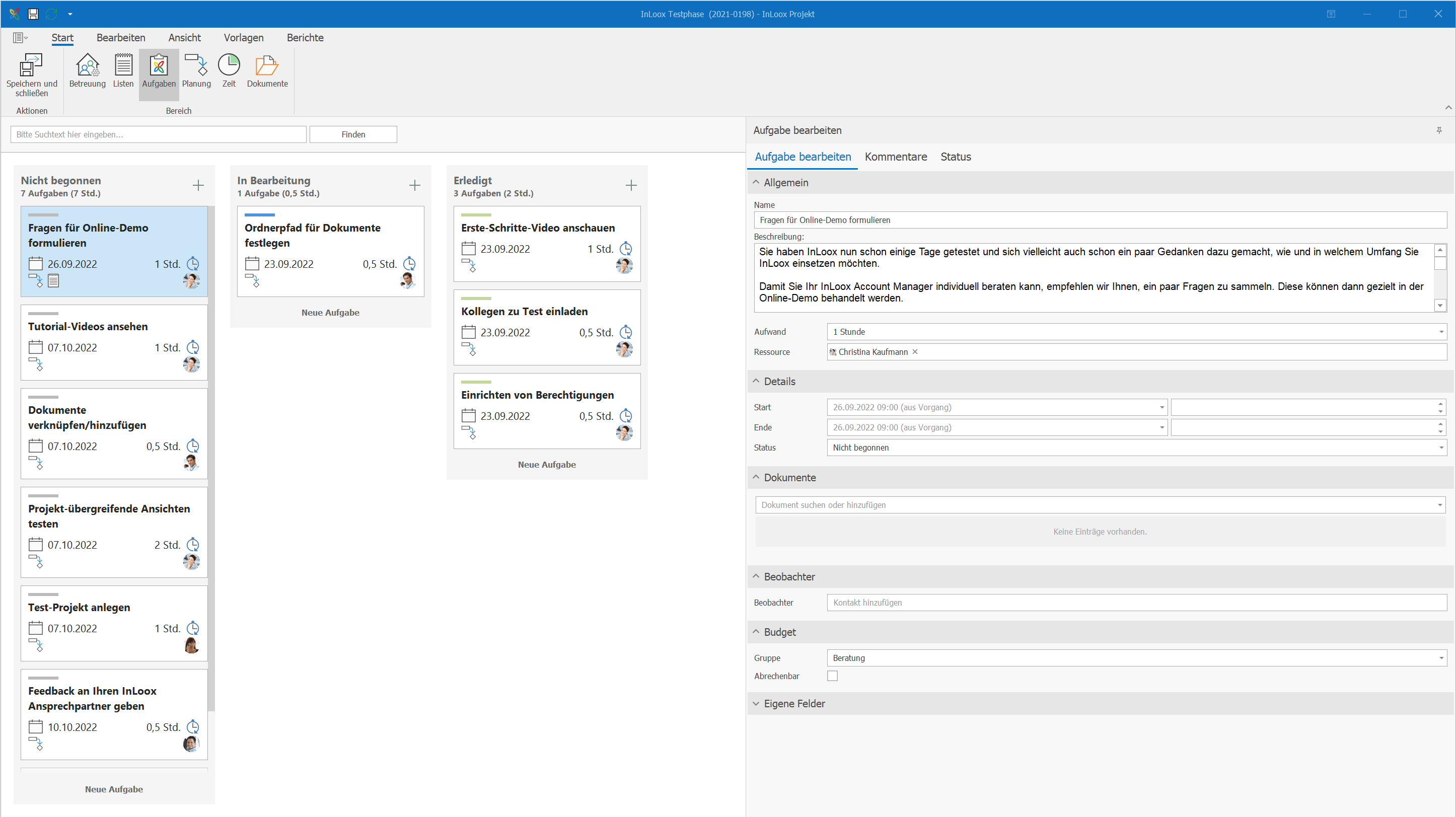Click clock icon on Tutorial-Videos ansehen card
This screenshot has height=817, width=1456.
(193, 347)
